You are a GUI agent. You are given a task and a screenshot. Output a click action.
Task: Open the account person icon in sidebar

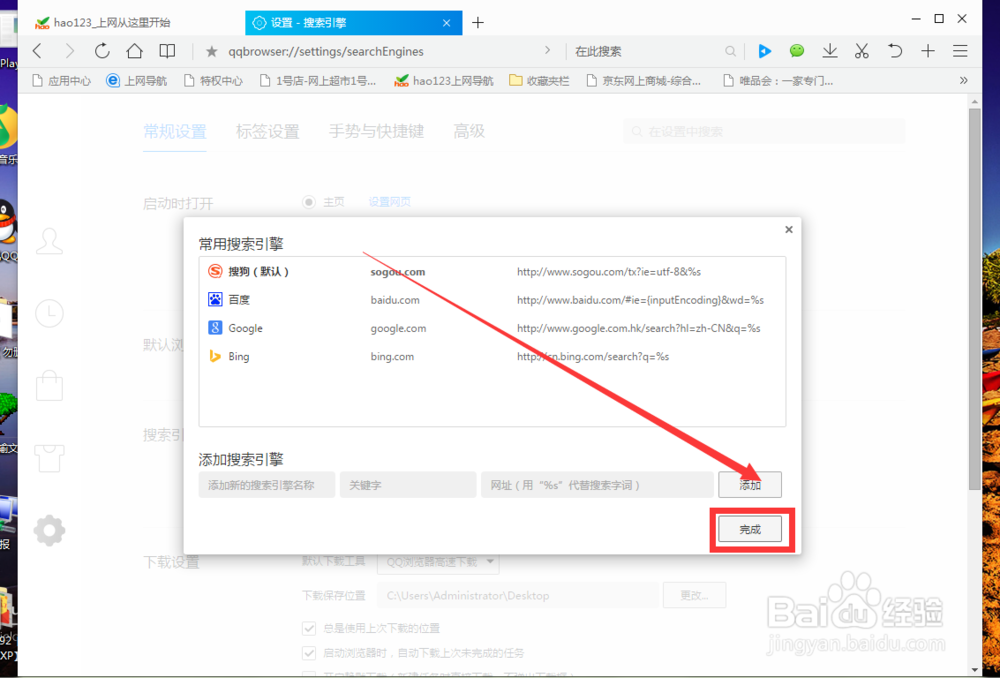[x=49, y=242]
